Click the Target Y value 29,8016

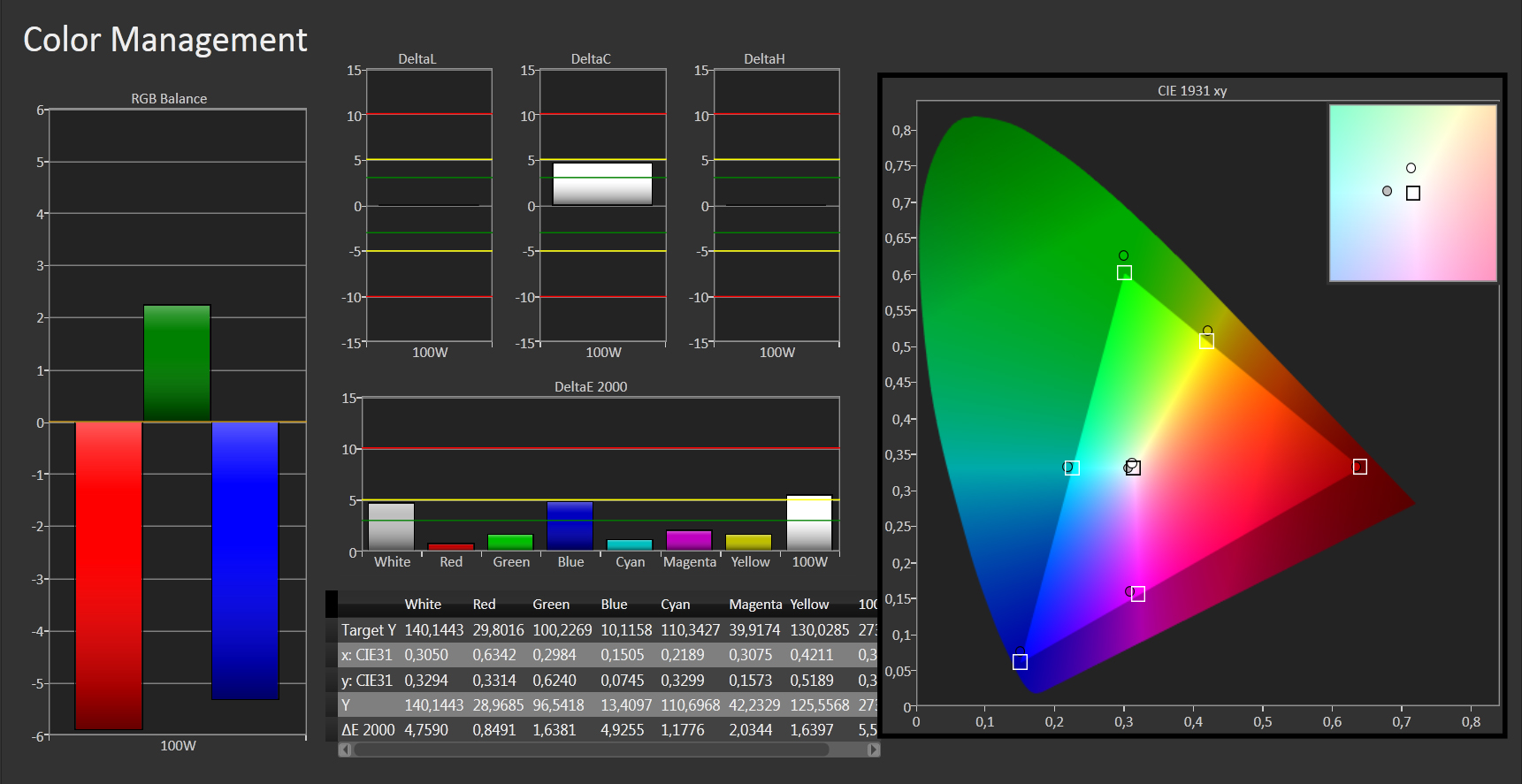498,630
